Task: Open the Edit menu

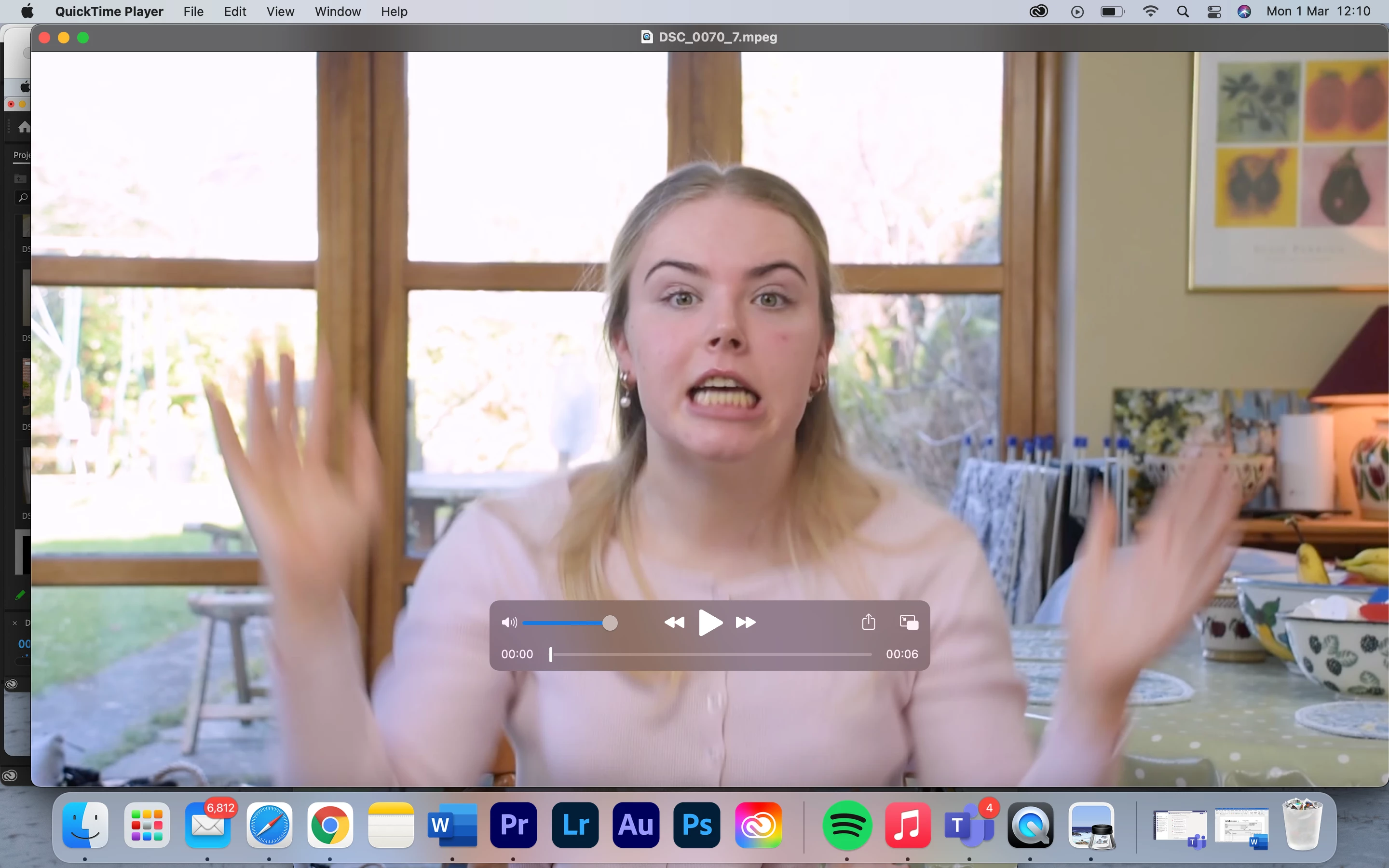Action: pyautogui.click(x=235, y=12)
